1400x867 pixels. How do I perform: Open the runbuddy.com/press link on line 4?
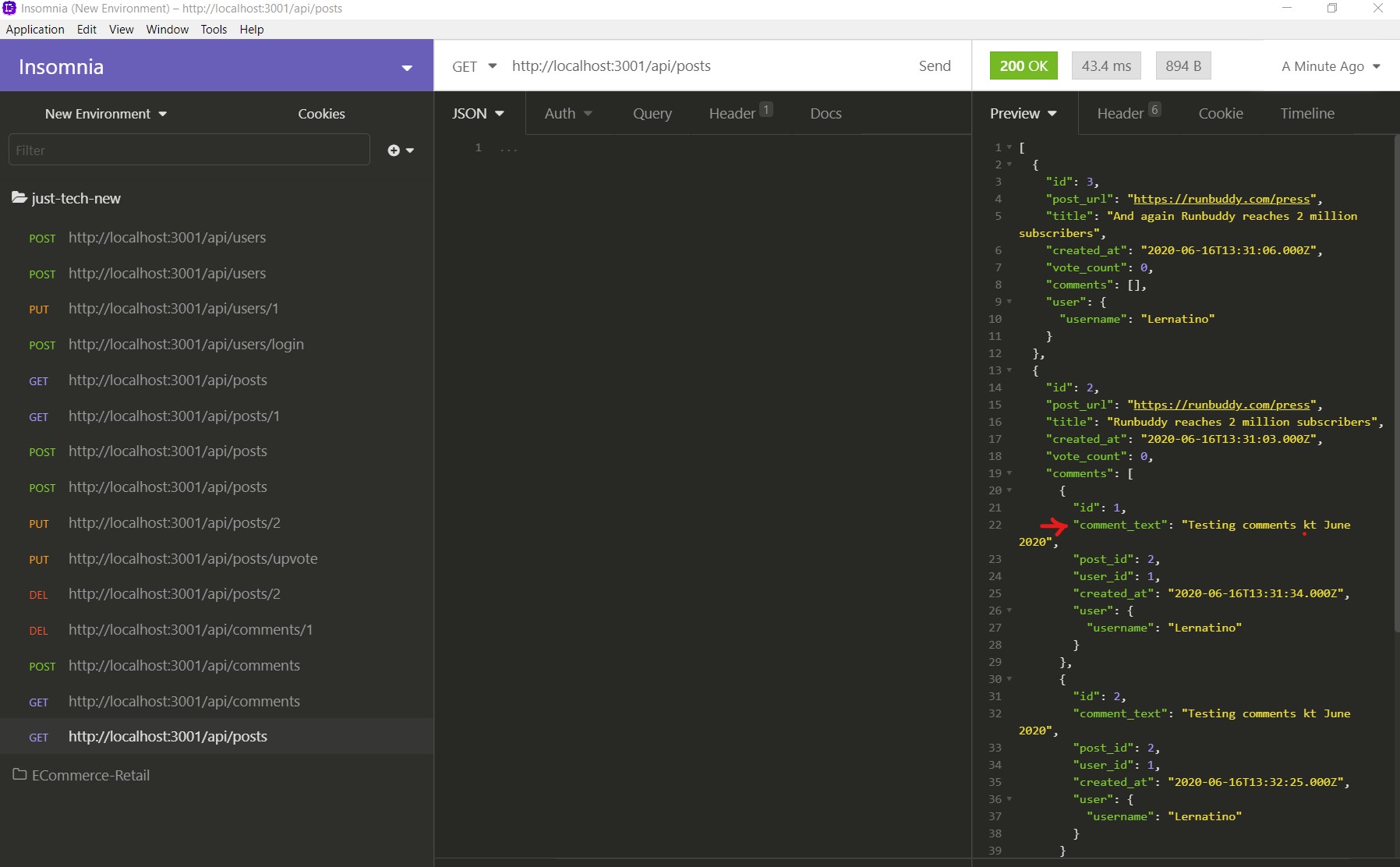tap(1221, 199)
